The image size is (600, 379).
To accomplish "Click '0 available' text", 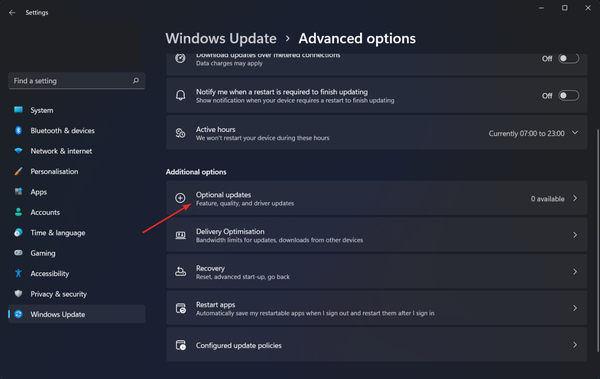I will click(547, 199).
